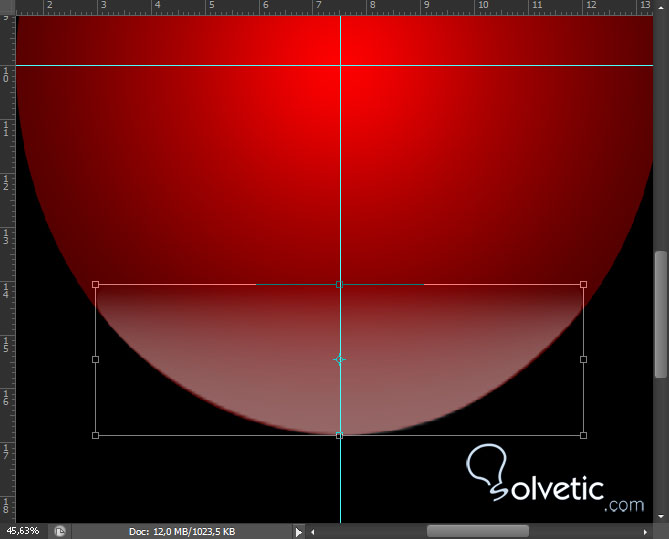This screenshot has height=539, width=669.
Task: Click the transform box bottom-right corner handle
Action: tap(583, 435)
